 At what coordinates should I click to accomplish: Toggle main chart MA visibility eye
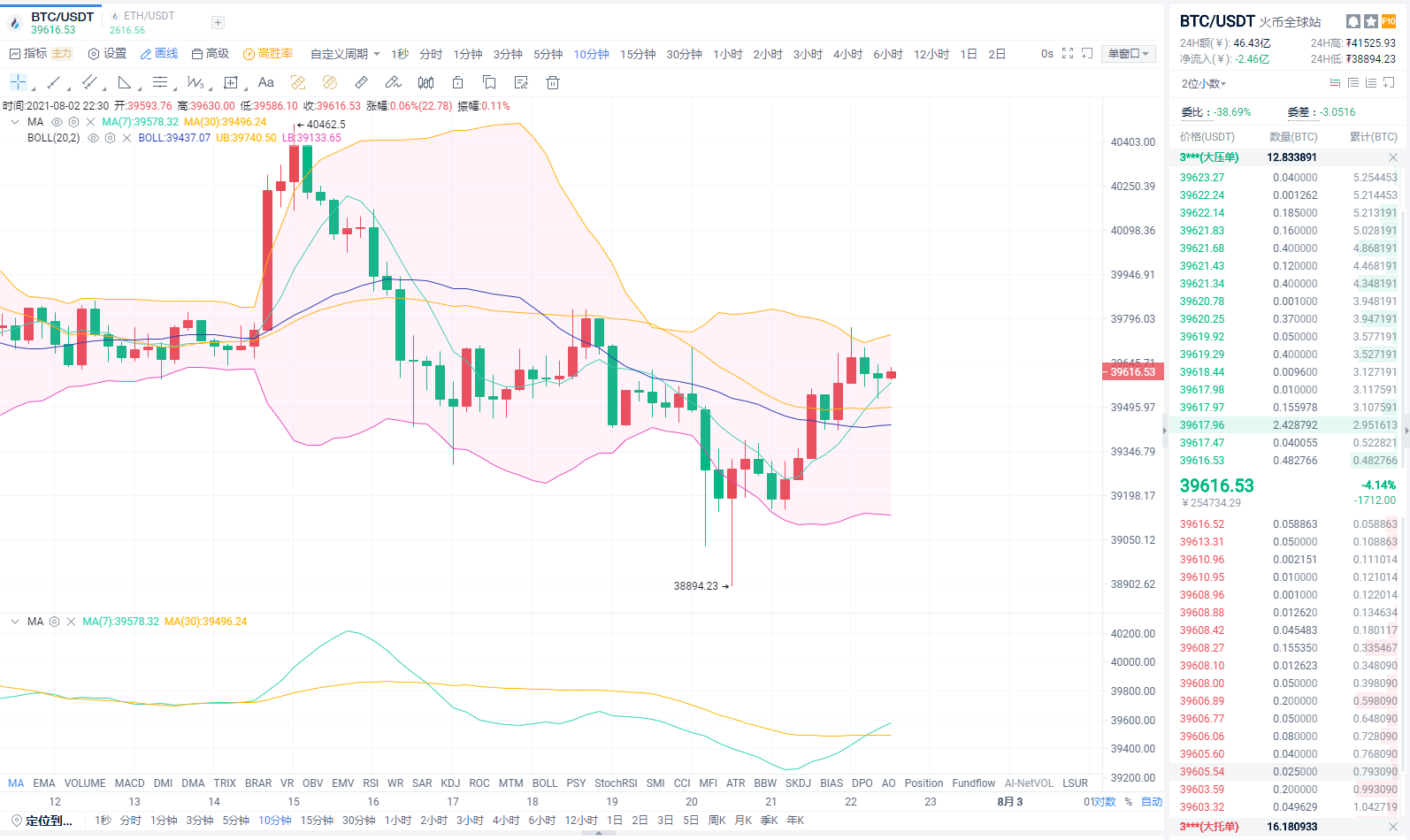pos(57,122)
